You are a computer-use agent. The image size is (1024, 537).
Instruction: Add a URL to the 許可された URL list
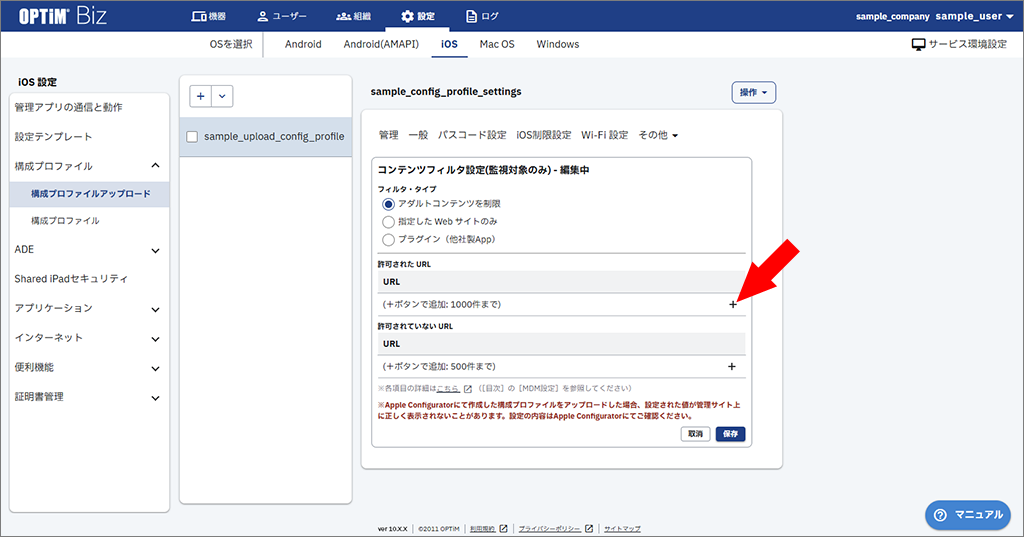point(733,304)
